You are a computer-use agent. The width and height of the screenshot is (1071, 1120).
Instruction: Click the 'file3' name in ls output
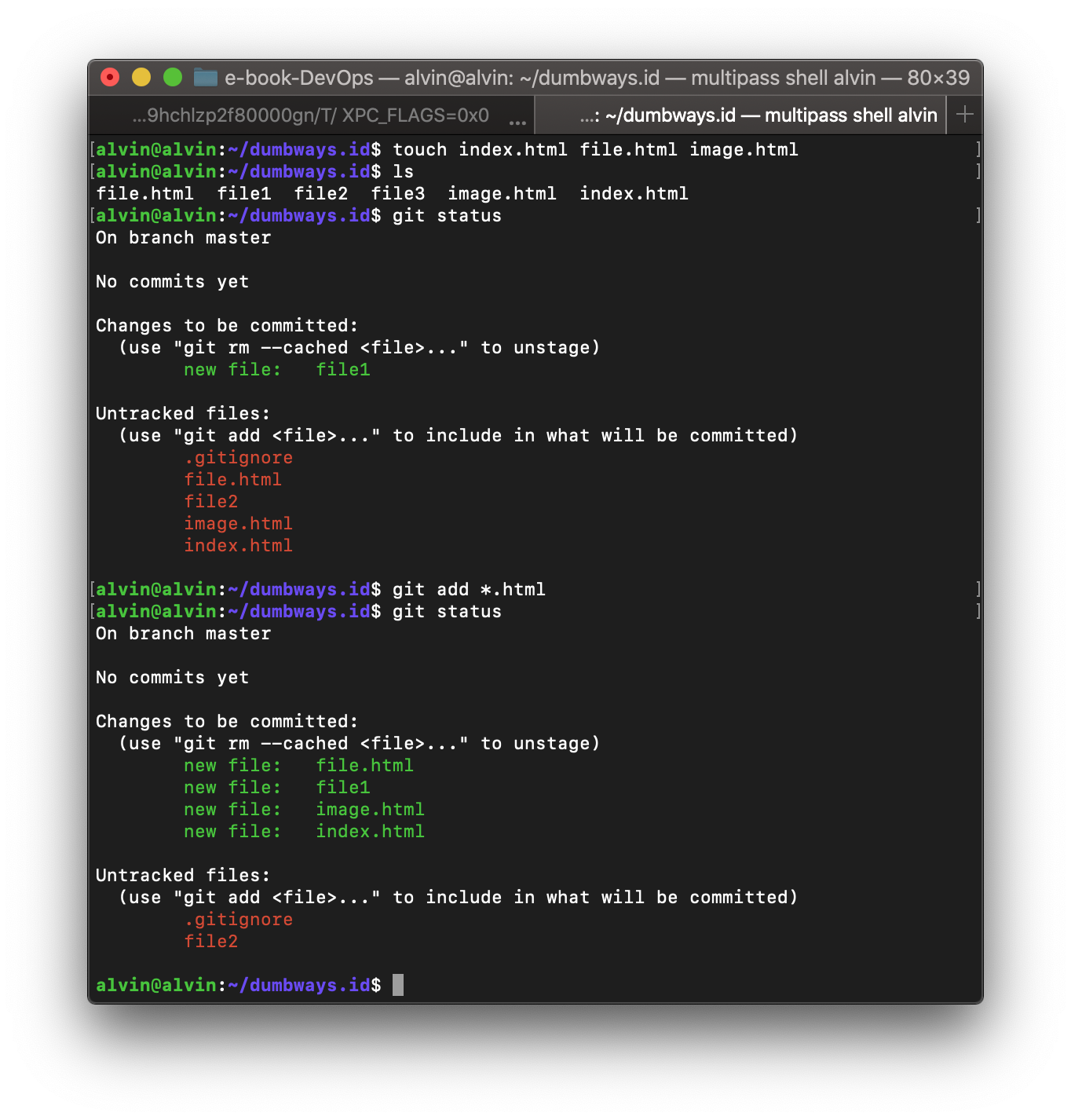coord(398,193)
